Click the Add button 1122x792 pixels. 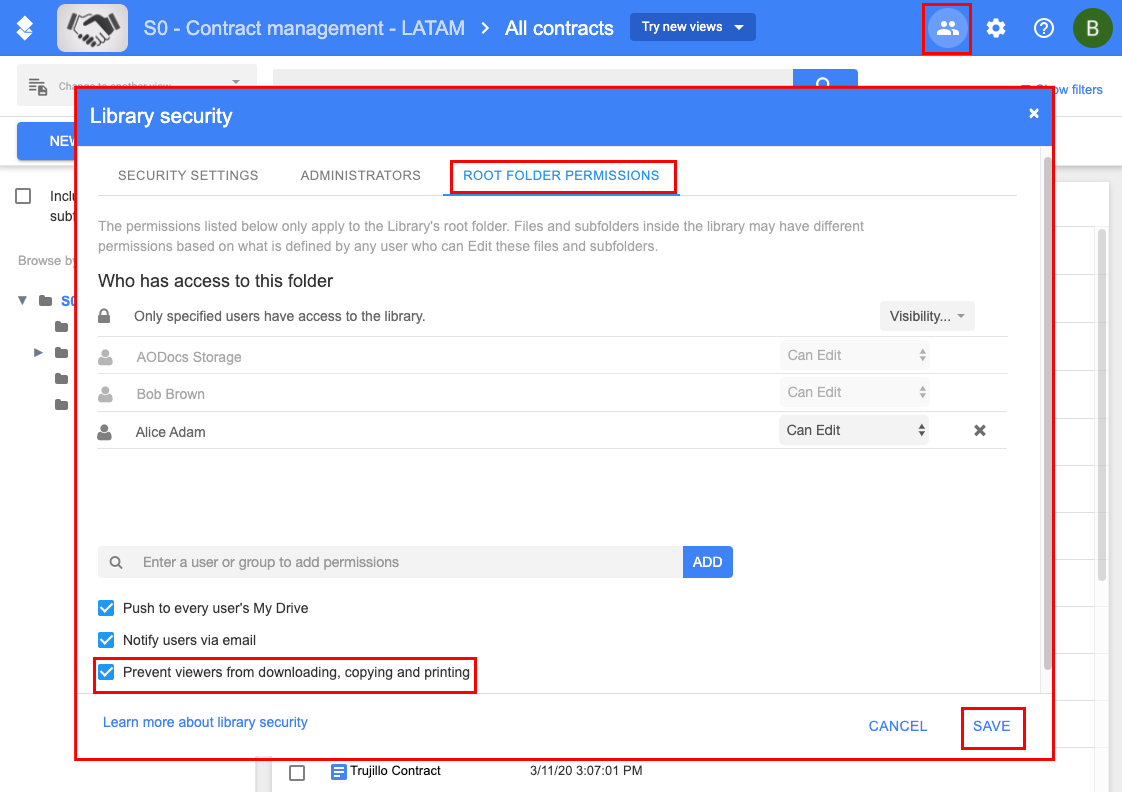tap(707, 562)
